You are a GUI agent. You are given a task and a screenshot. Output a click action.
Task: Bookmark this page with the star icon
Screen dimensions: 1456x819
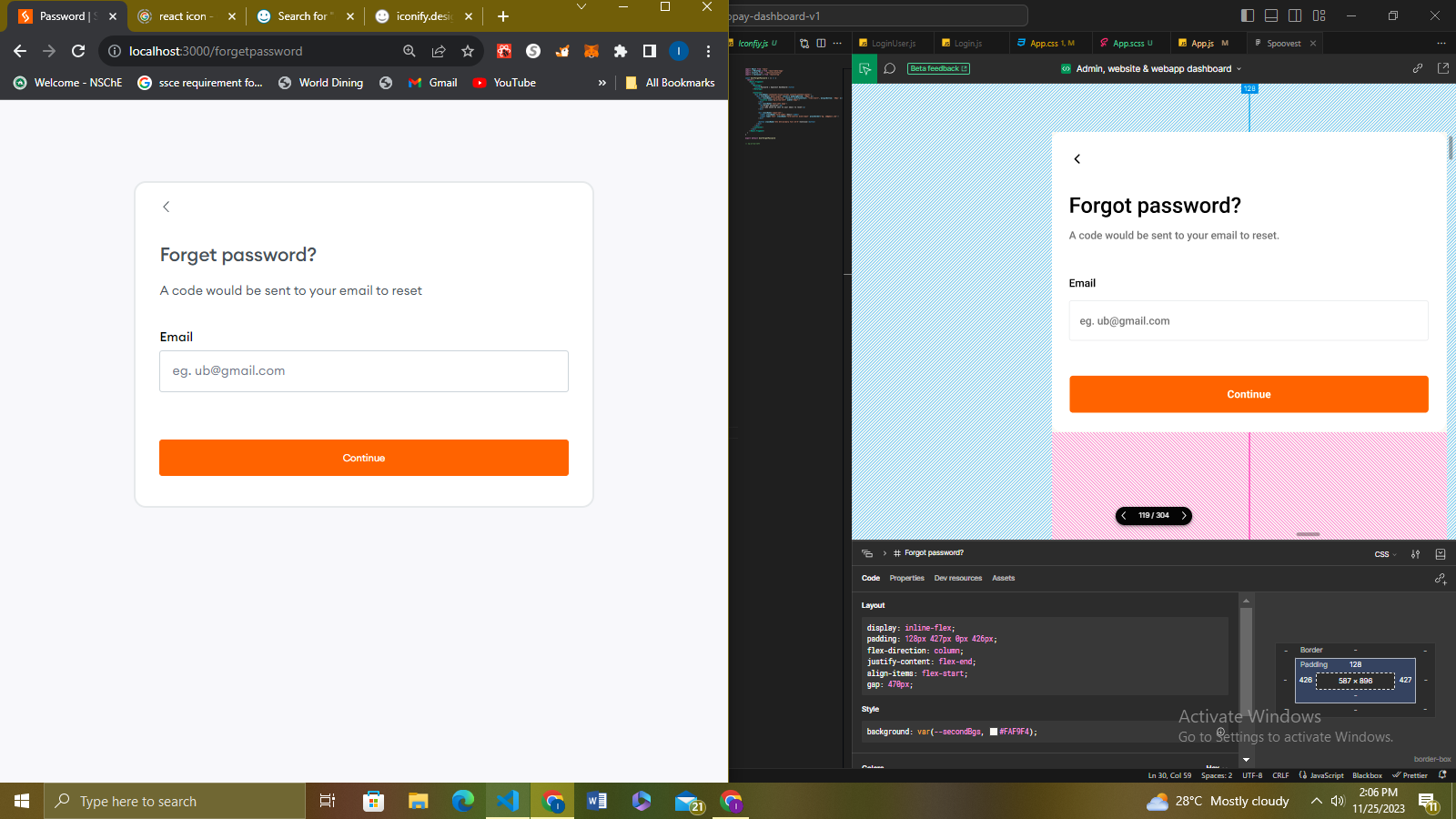pos(468,52)
